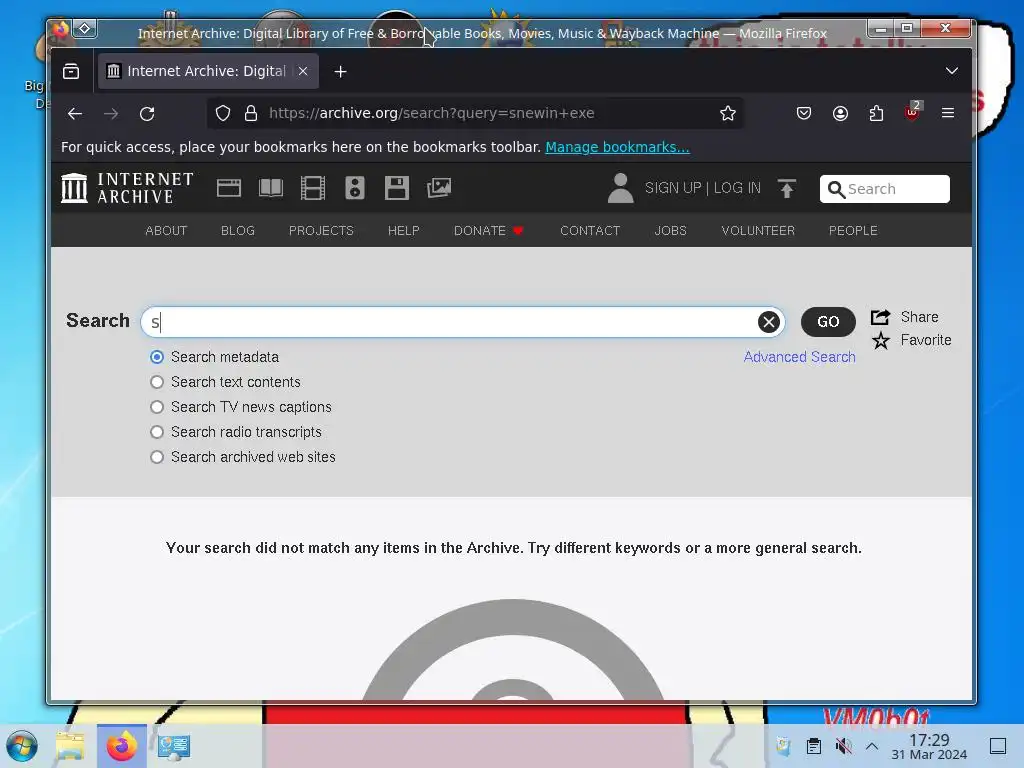This screenshot has height=768, width=1024.
Task: Click SIGN UP link
Action: pyautogui.click(x=673, y=188)
